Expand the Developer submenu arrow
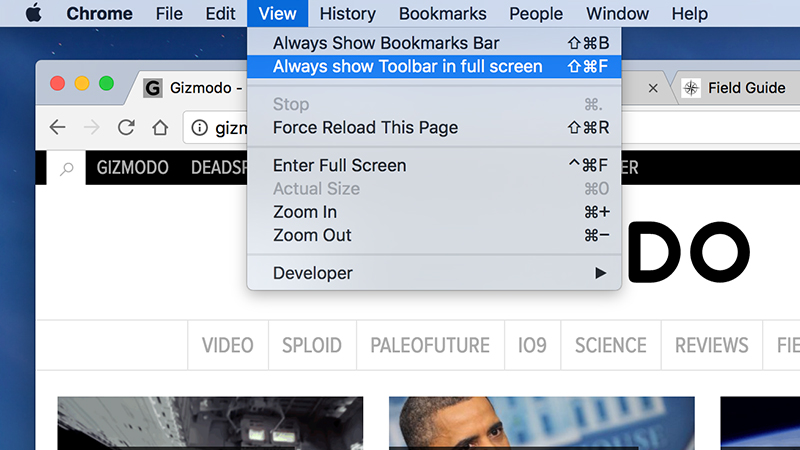The image size is (800, 450). pos(601,273)
